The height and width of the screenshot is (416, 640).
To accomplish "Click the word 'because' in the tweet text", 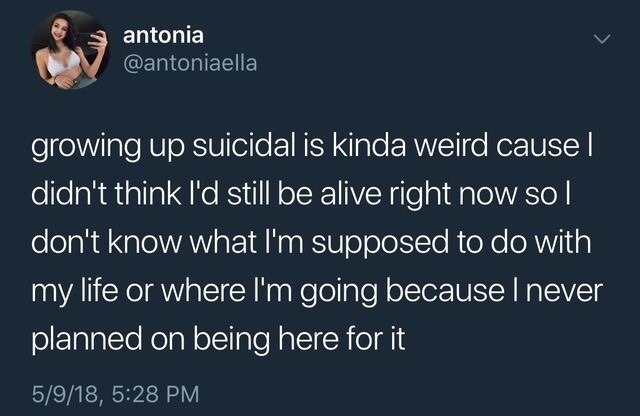I will pos(445,290).
